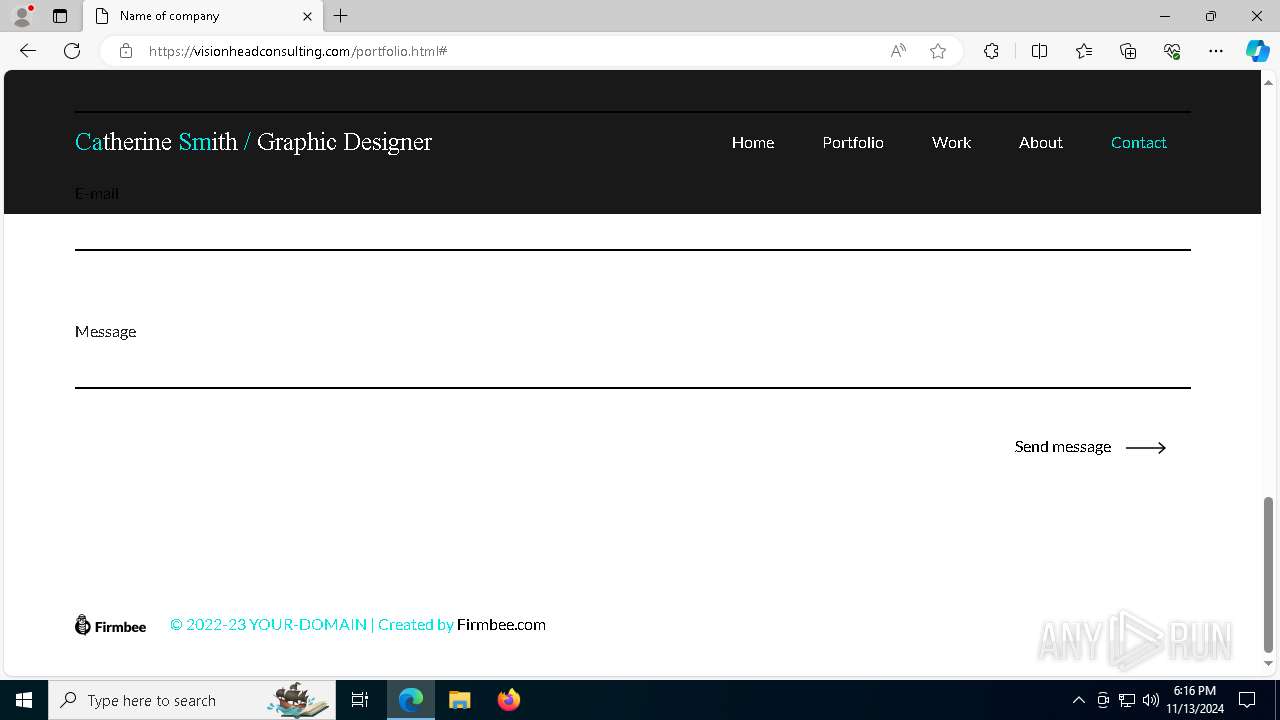This screenshot has height=720, width=1280.
Task: Select the Name of company tab
Action: pyautogui.click(x=203, y=17)
